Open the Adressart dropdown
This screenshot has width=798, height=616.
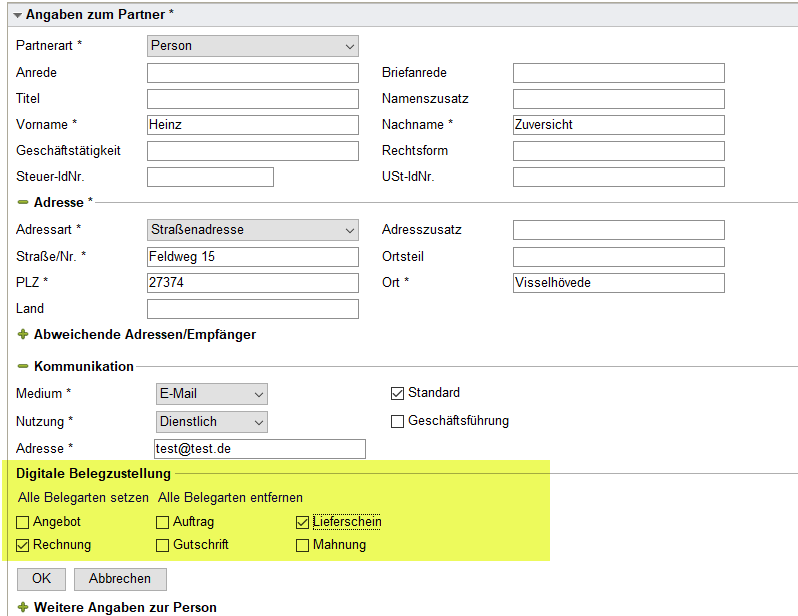coord(252,230)
